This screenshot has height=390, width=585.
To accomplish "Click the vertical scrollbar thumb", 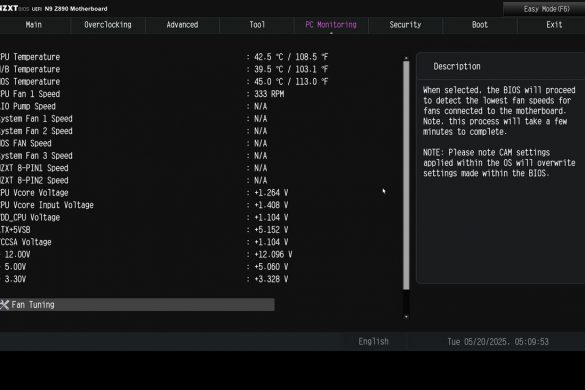I will point(406,175).
